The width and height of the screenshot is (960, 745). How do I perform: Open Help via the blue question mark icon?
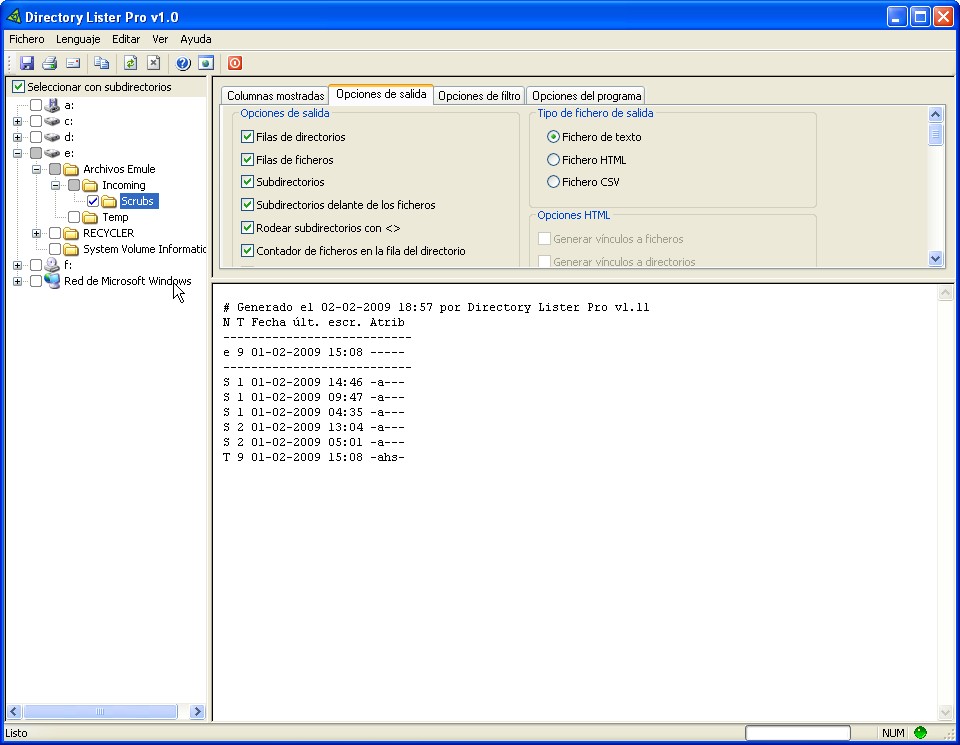(182, 63)
